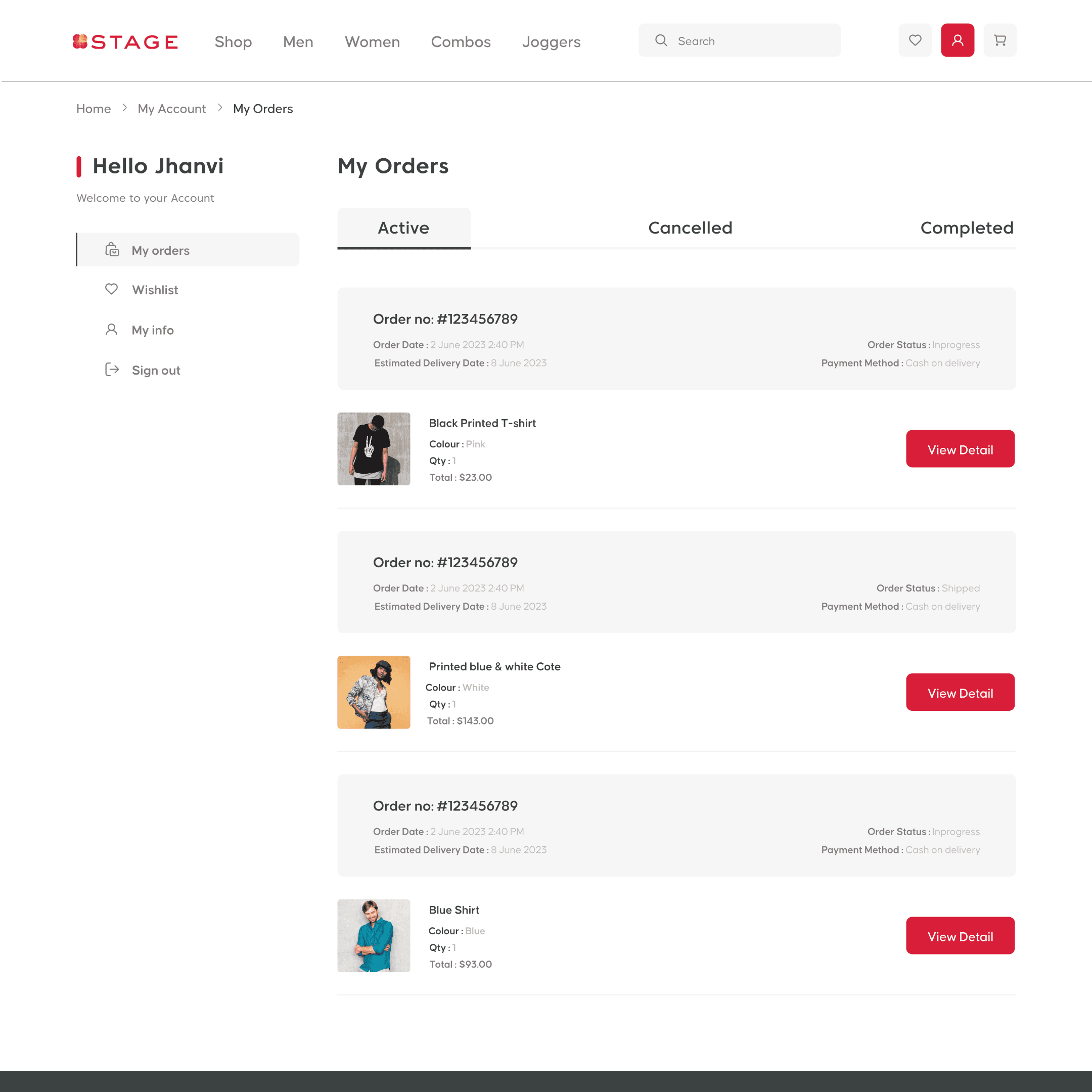Open wishlist heart icon in header
The width and height of the screenshot is (1092, 1092).
[x=915, y=40]
